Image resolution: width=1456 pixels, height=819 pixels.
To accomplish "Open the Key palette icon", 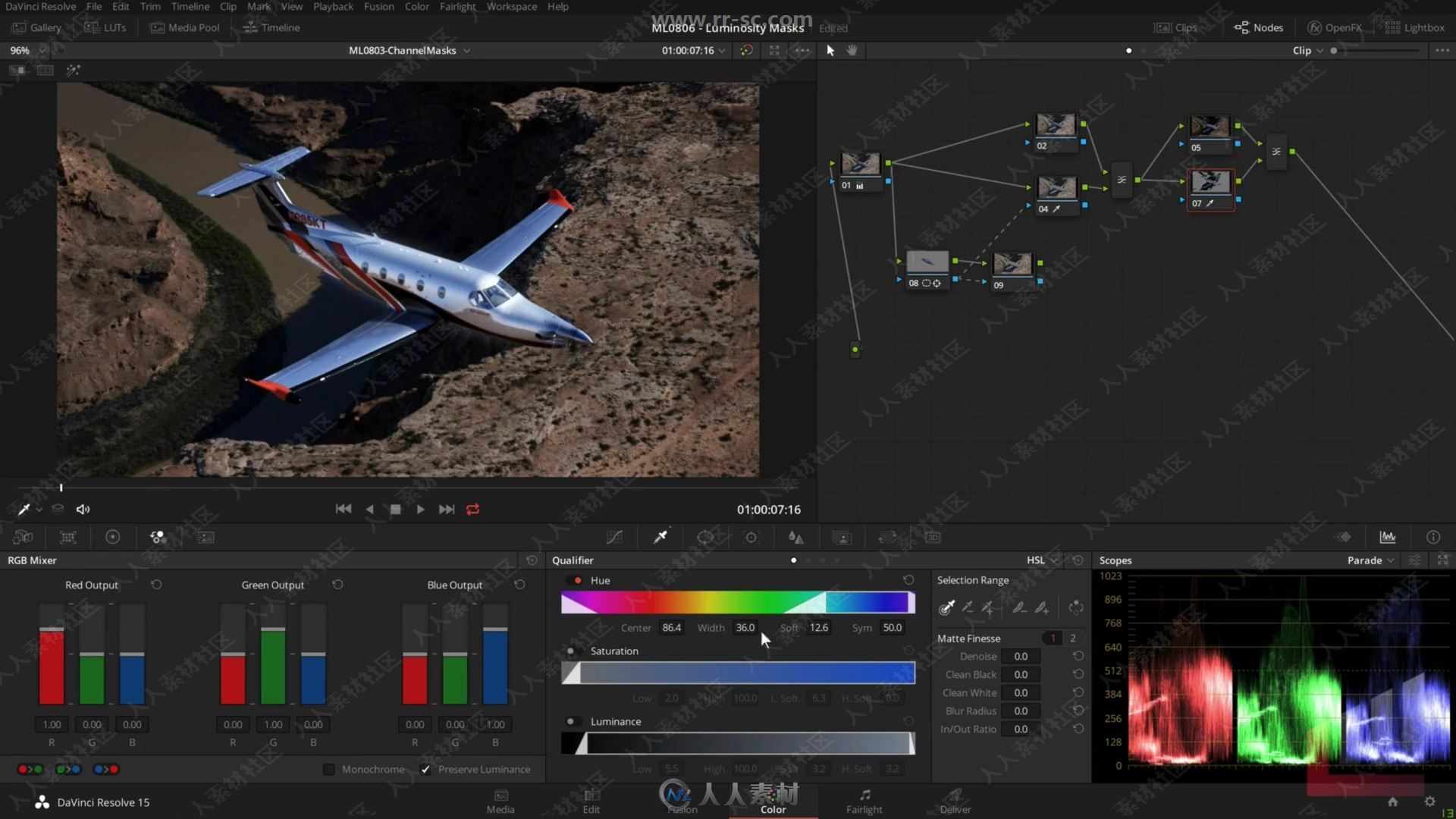I will point(842,537).
